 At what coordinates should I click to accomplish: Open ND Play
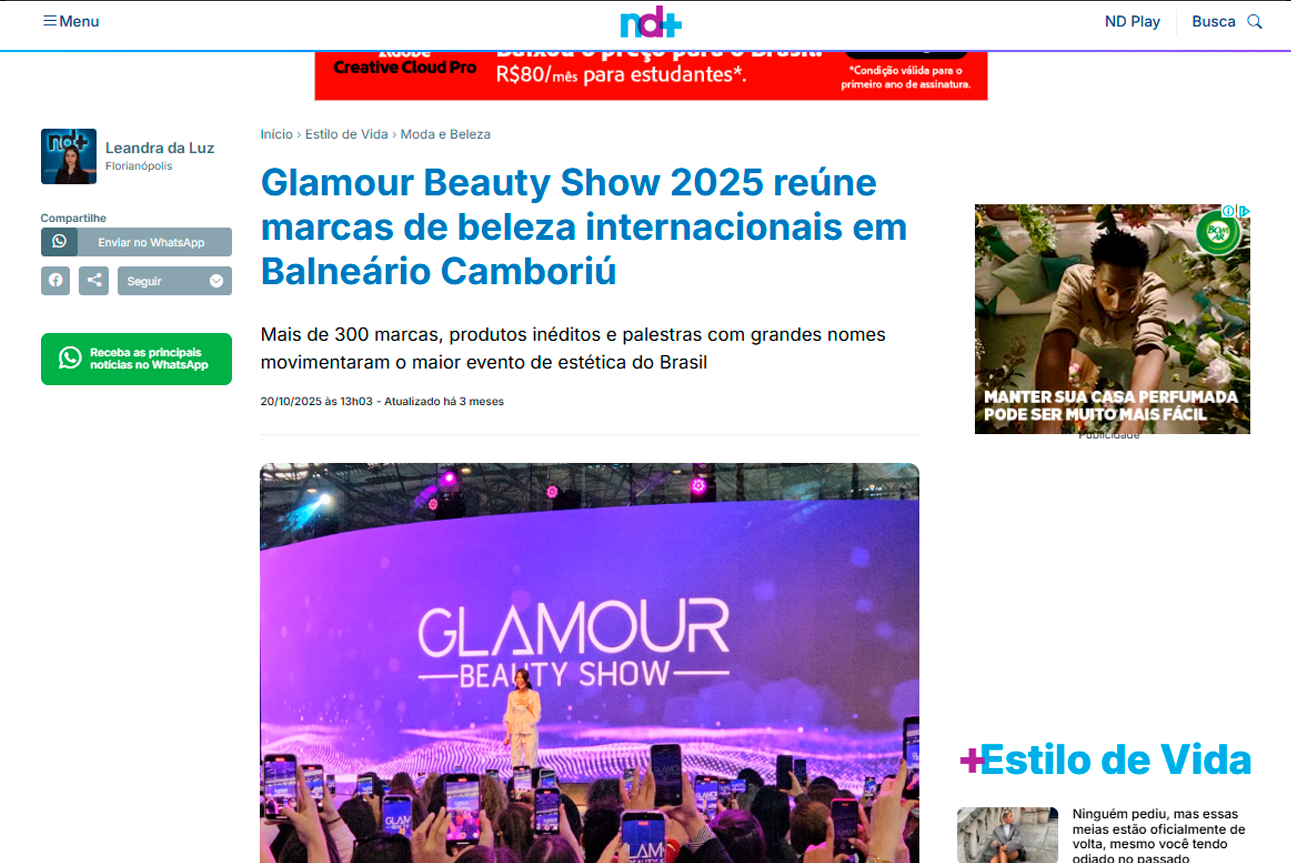1132,21
